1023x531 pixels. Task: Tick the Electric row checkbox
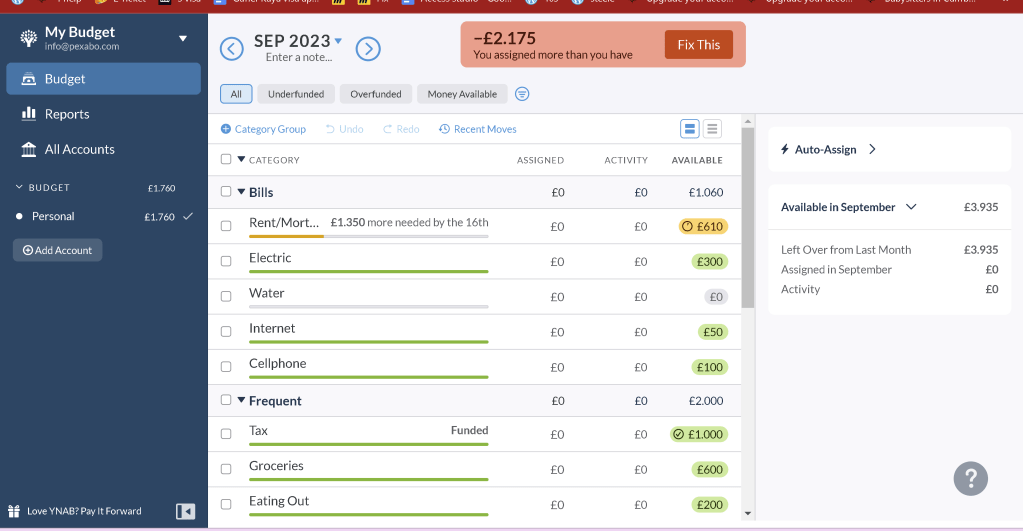(x=226, y=261)
